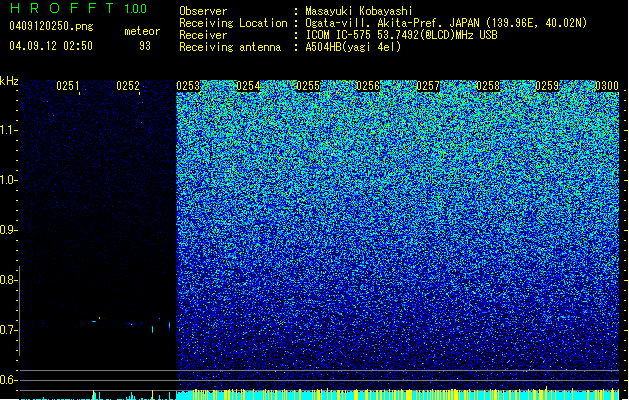Click the 0.8 kHz axis label
The image size is (629, 400).
[x=8, y=280]
